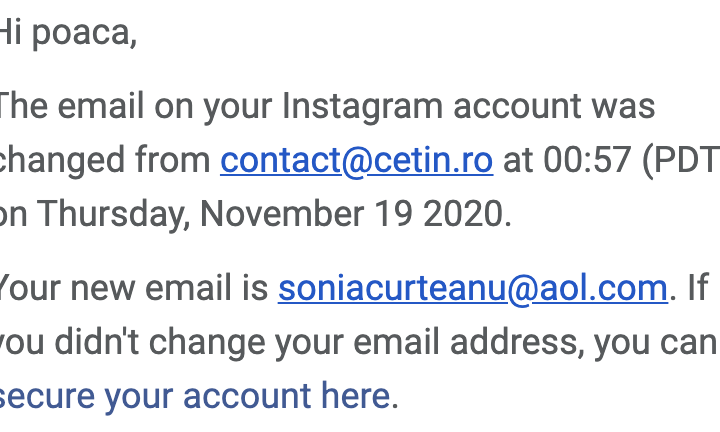Click the word "at" before the time
720x432 pixels.
518,160
